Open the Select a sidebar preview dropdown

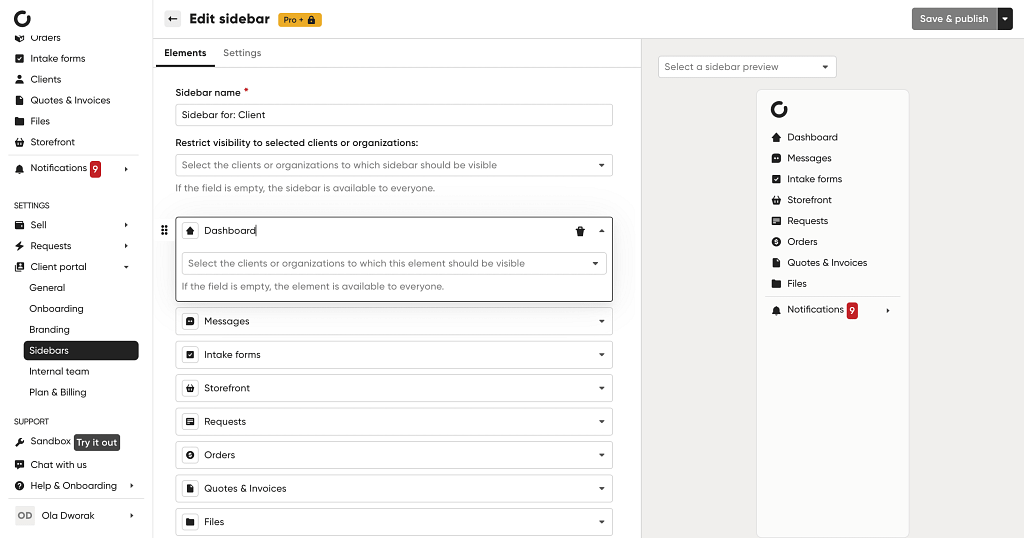(747, 67)
